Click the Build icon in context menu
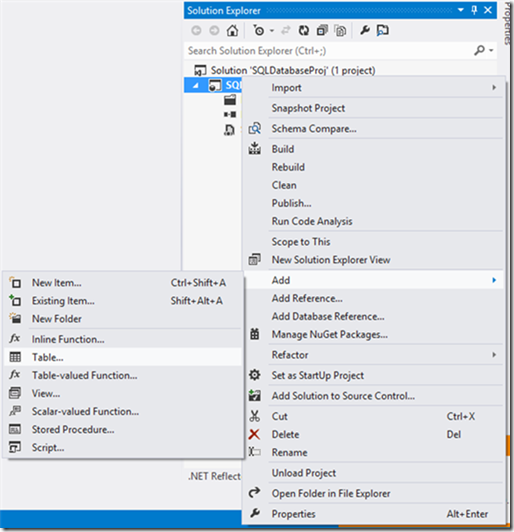This screenshot has height=532, width=514. click(254, 149)
